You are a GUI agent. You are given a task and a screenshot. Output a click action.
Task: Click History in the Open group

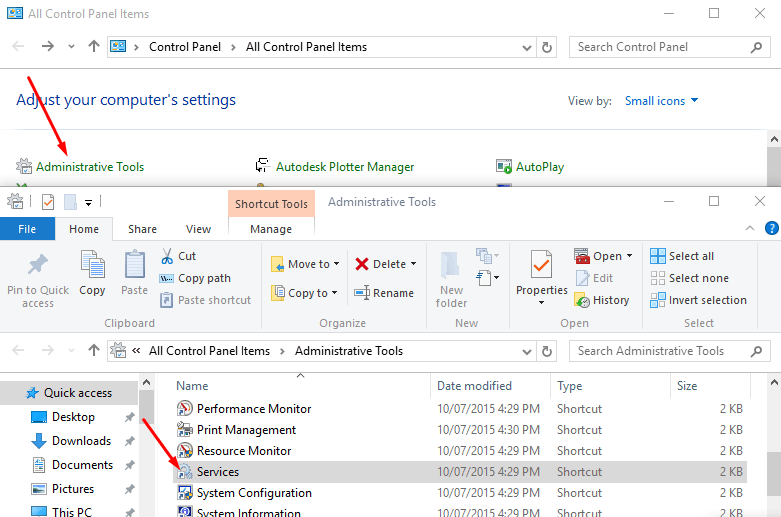click(602, 300)
